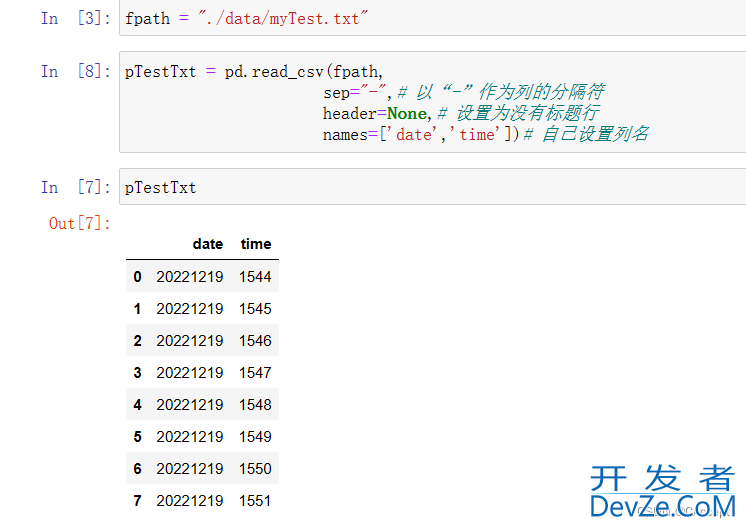Click index label 5 in dataframe

(x=137, y=437)
